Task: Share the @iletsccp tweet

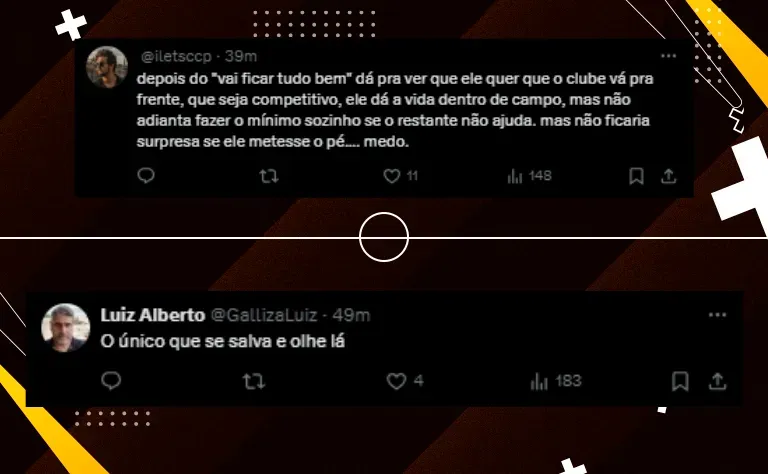Action: [668, 176]
